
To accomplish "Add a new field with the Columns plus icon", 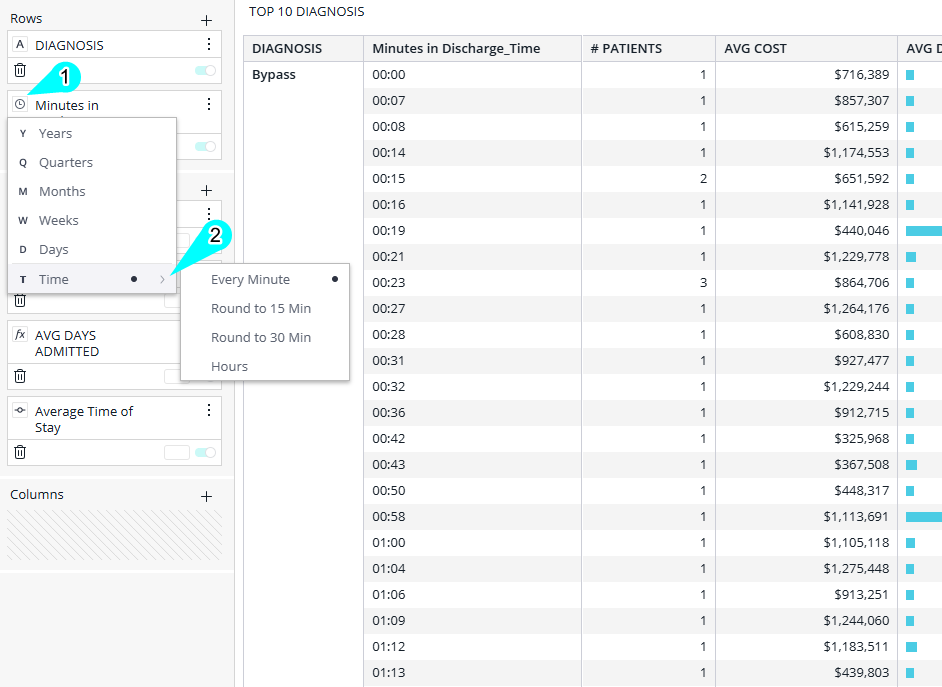I will 206,496.
